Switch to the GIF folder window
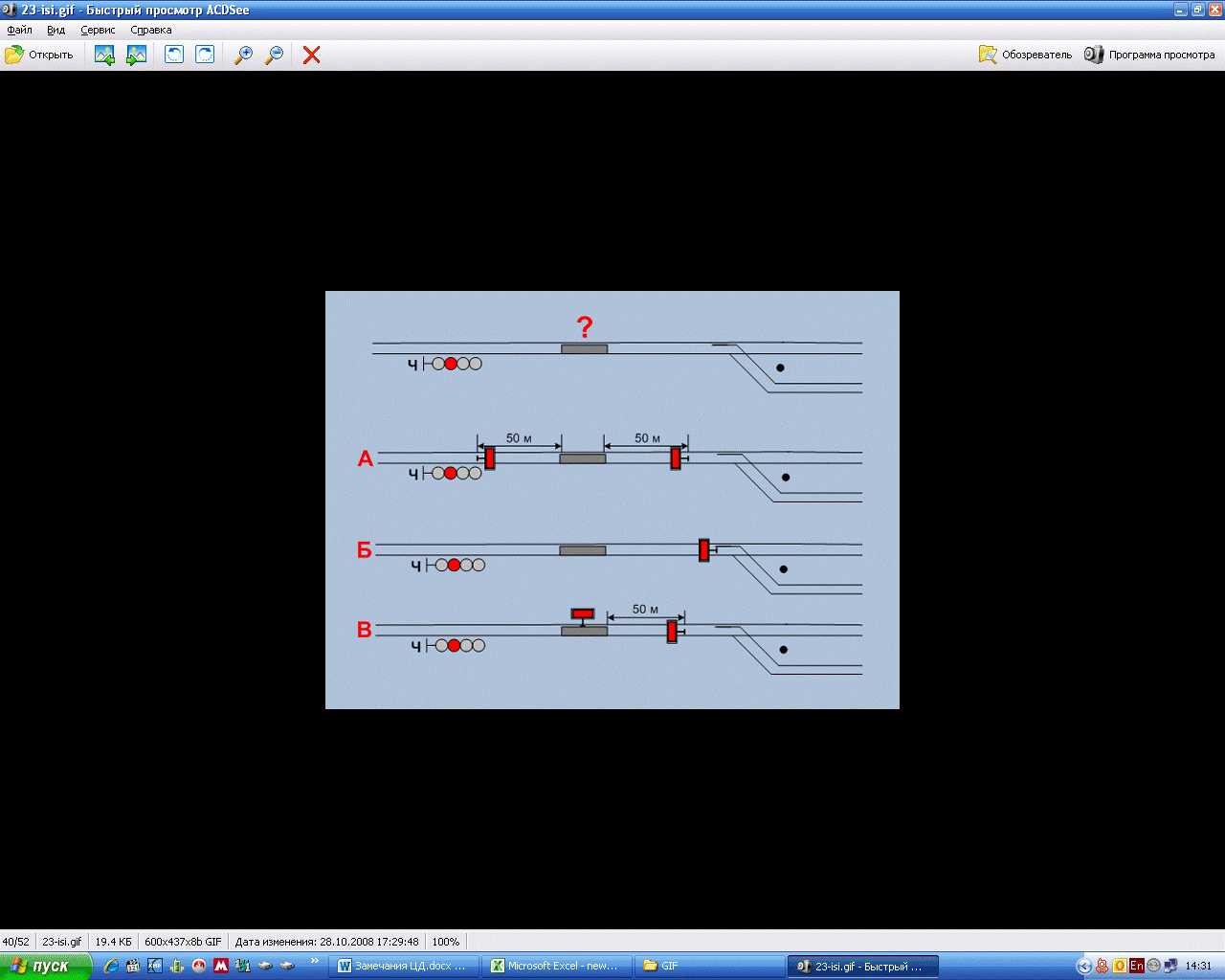Screen dimensions: 1225x980 708,966
